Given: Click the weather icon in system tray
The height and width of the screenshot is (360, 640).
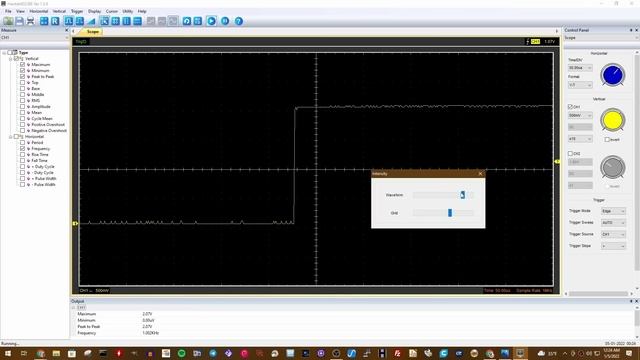Looking at the screenshot, I should (542, 353).
